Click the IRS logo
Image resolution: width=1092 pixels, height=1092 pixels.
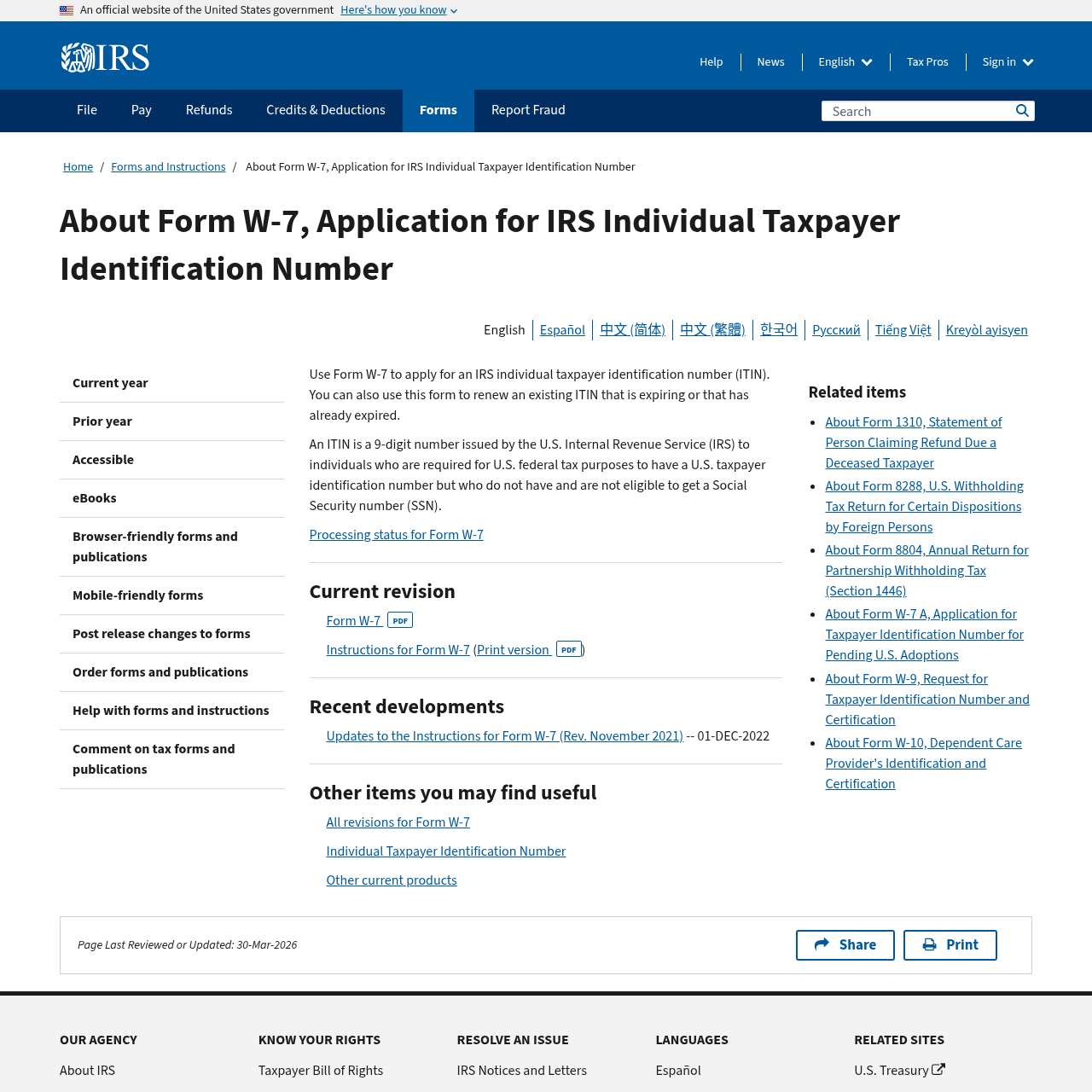105,58
